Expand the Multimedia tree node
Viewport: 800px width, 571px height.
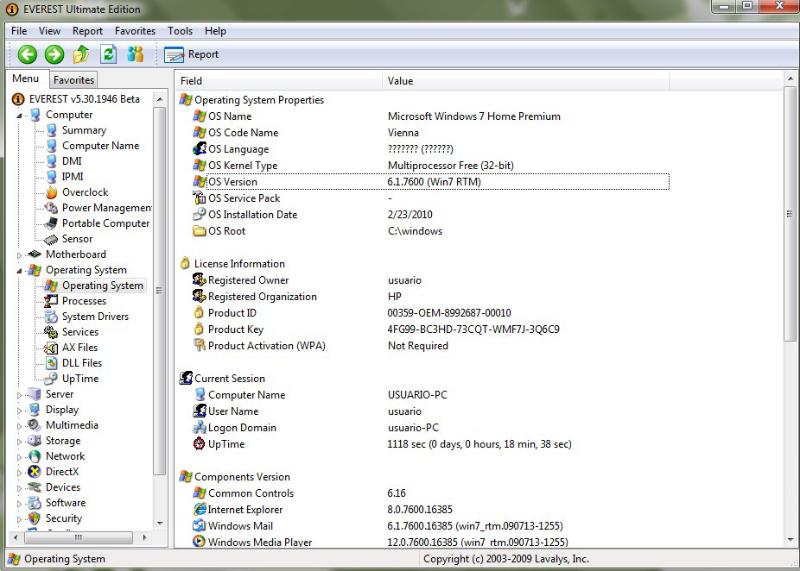click(x=19, y=426)
